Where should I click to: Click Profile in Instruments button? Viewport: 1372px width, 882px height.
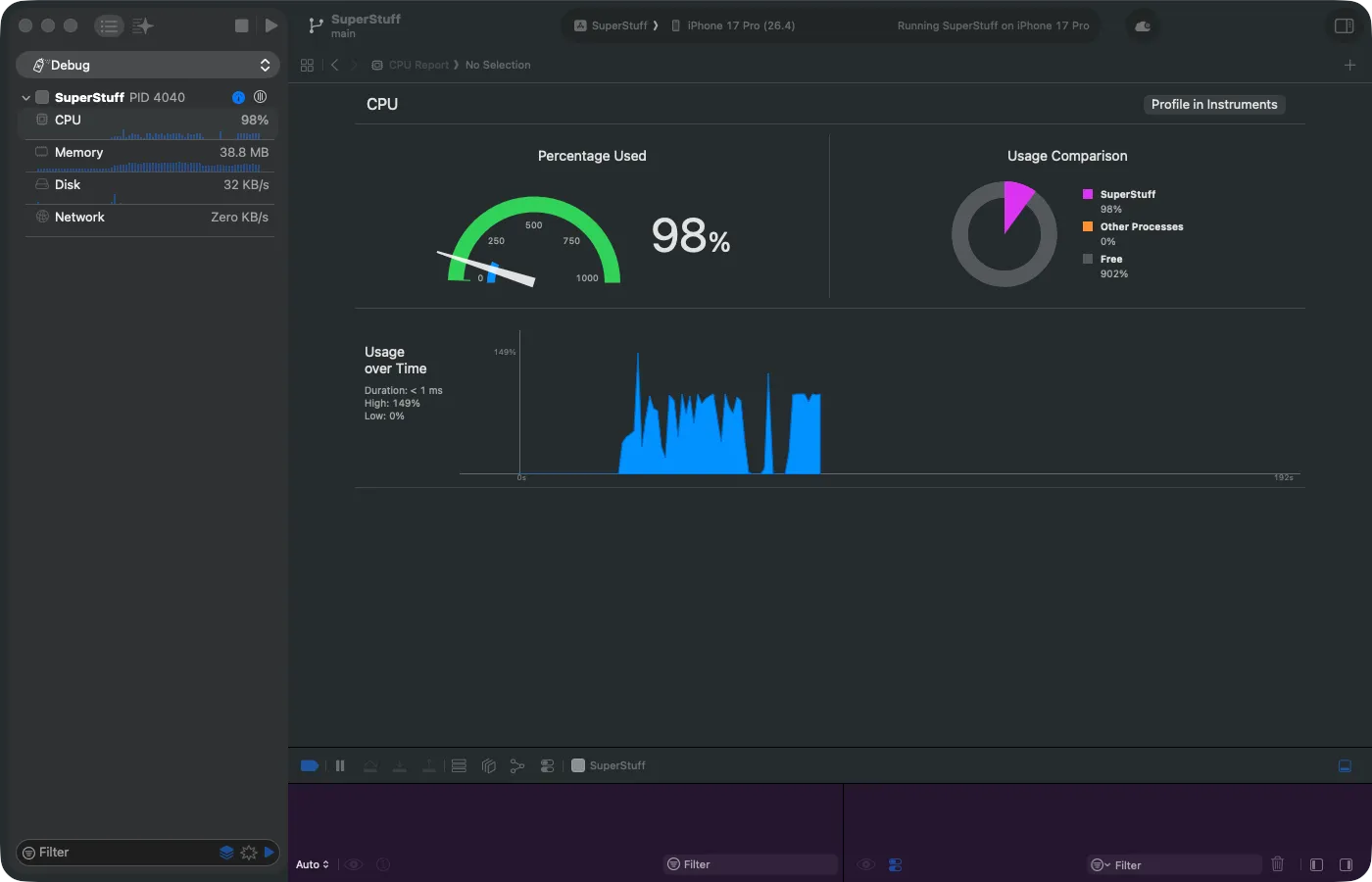click(x=1214, y=105)
